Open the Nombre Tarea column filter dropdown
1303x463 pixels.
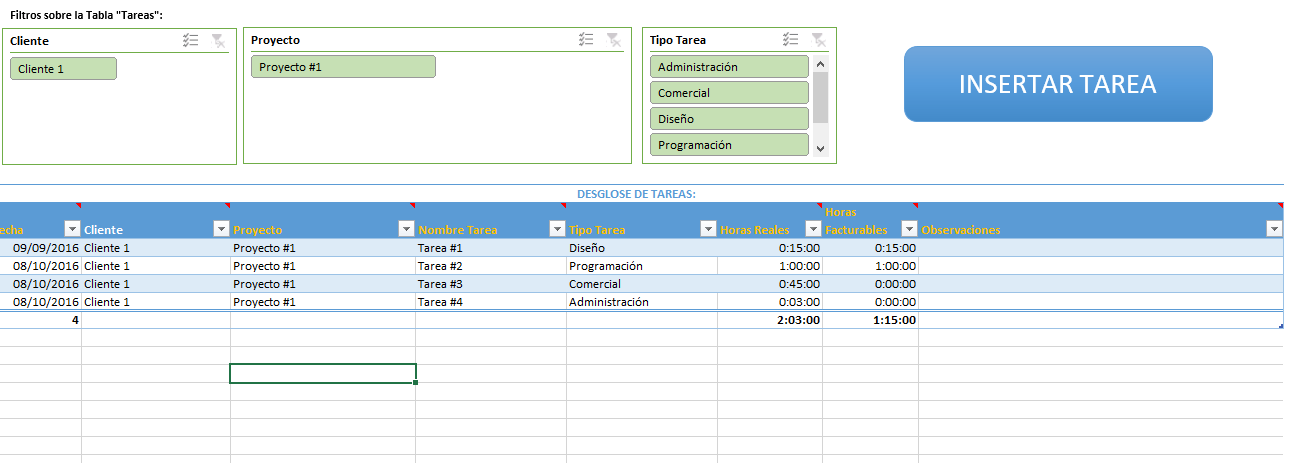tap(557, 229)
